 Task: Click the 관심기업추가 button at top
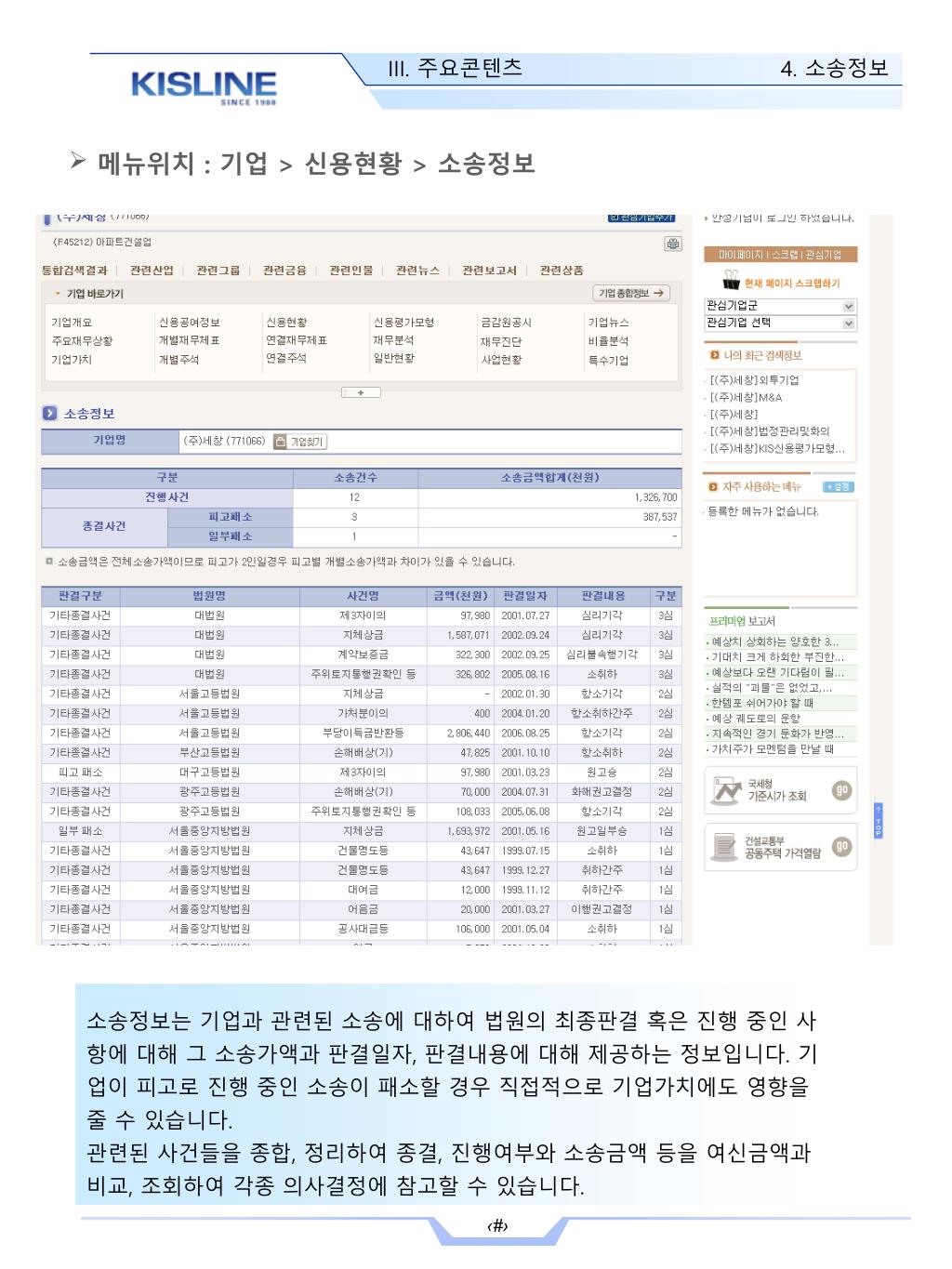641,218
